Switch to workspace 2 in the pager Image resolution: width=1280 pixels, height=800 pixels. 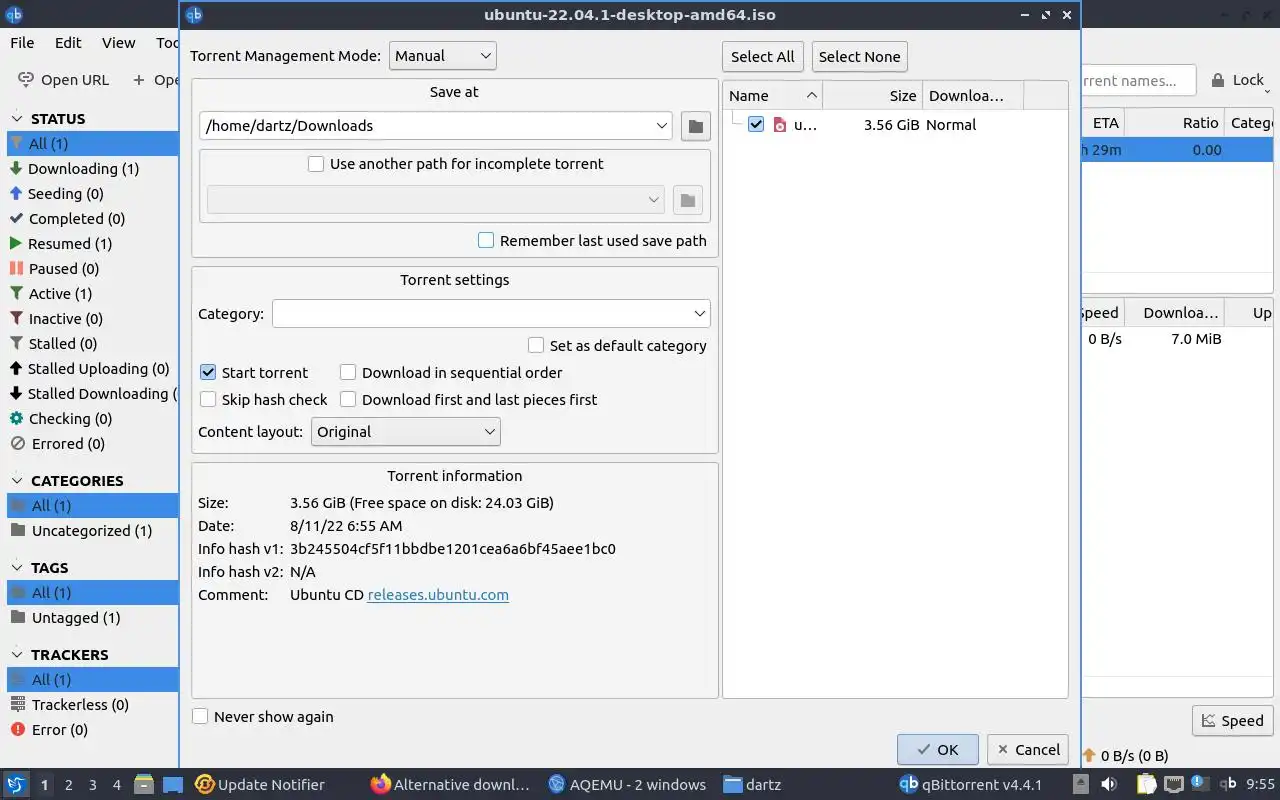(69, 785)
